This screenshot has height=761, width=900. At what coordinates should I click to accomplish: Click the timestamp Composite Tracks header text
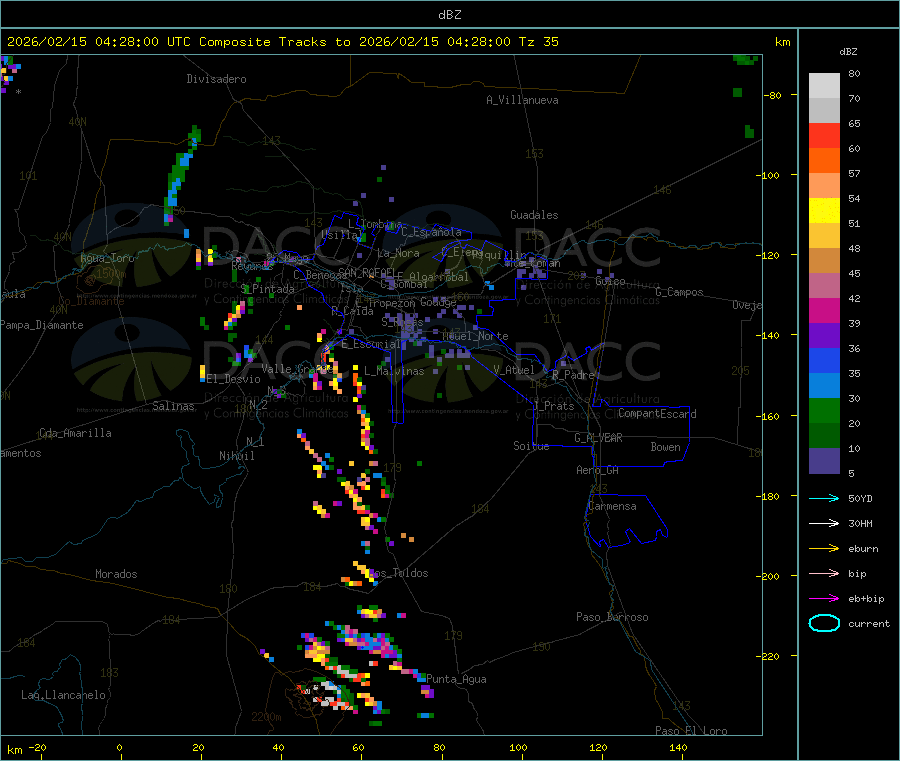[x=283, y=42]
